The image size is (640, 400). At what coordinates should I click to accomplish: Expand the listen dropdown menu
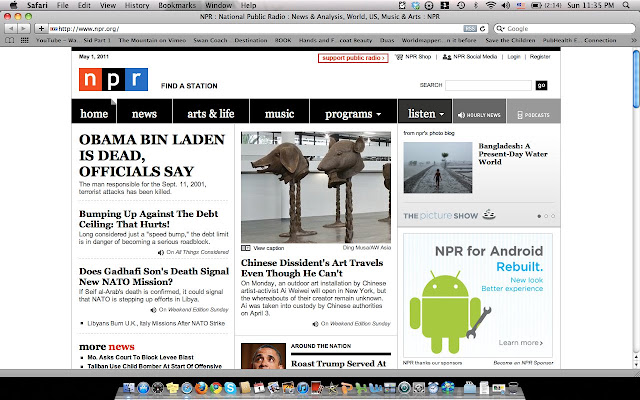click(x=425, y=114)
